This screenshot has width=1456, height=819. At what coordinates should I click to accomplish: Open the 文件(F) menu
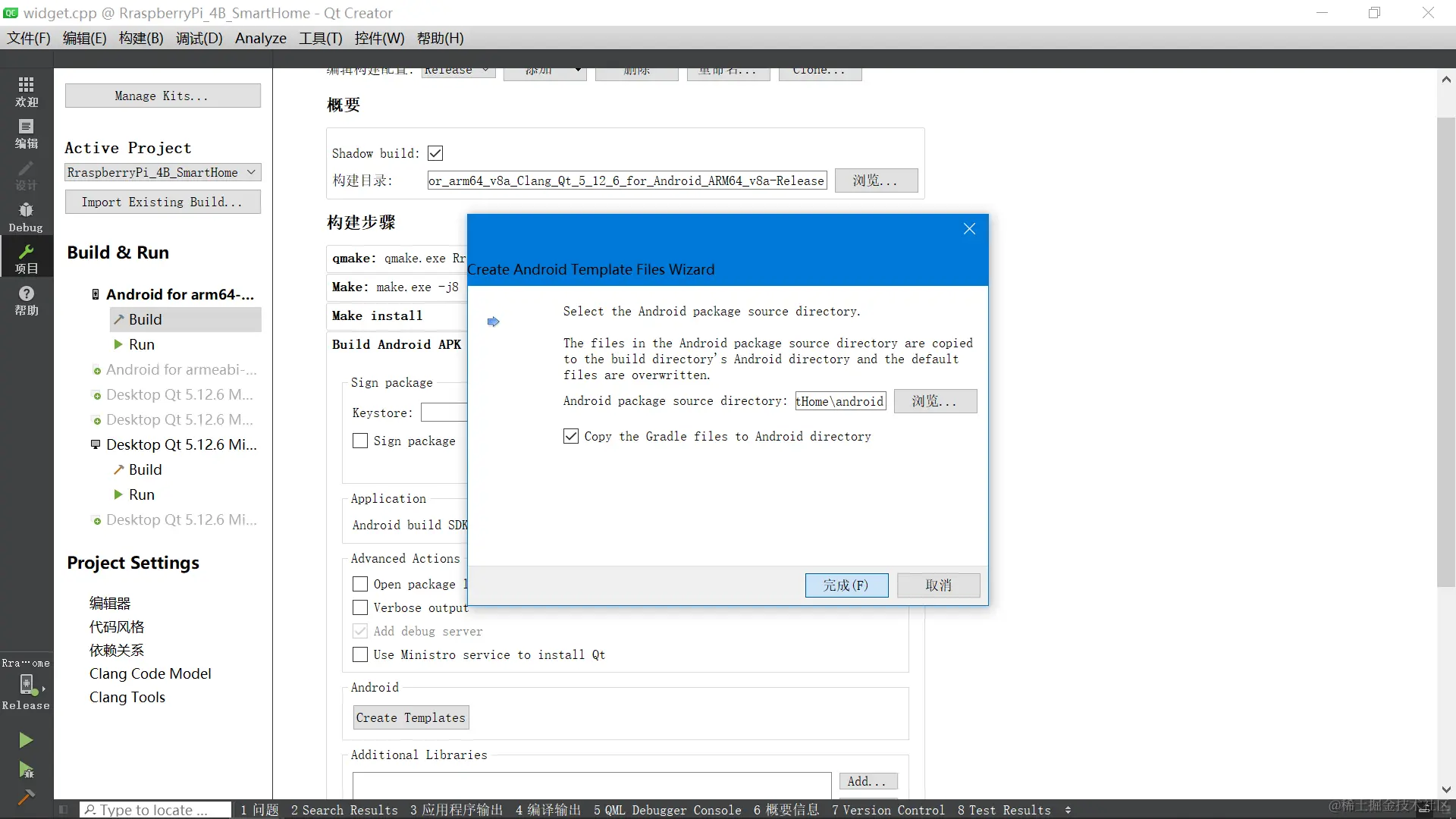pos(29,38)
